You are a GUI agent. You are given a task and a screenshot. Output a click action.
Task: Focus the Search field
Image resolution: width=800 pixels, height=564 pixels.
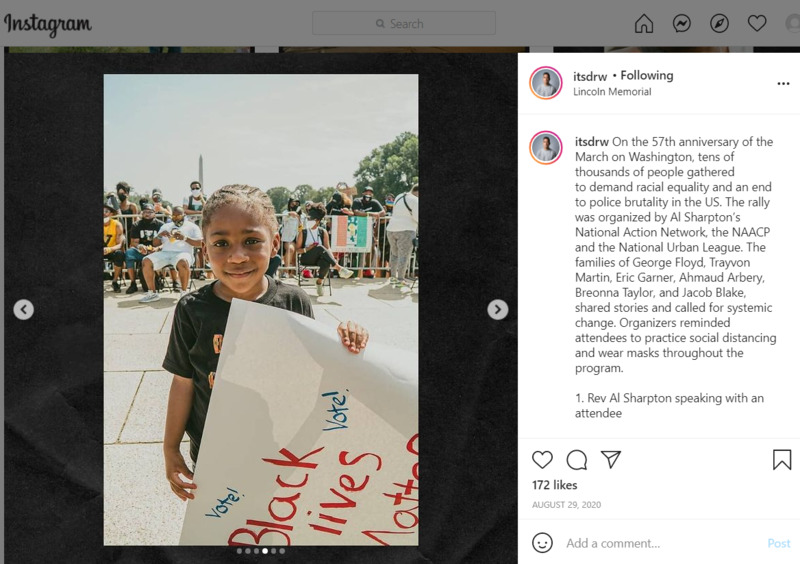click(x=404, y=23)
